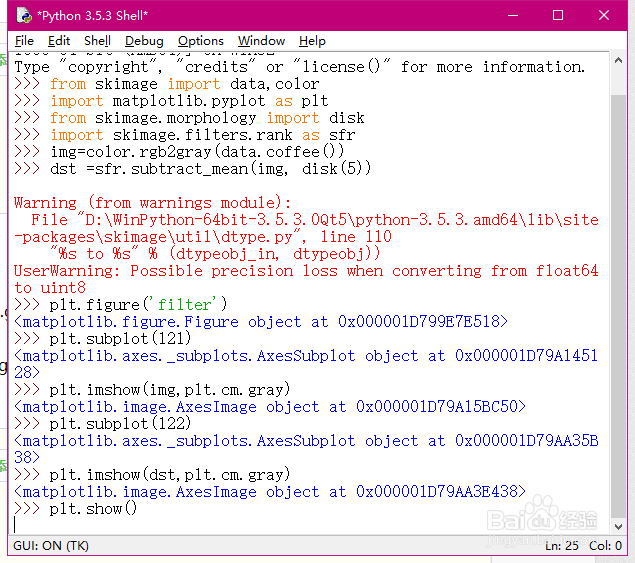Open the Options menu
635x563 pixels.
pos(200,41)
